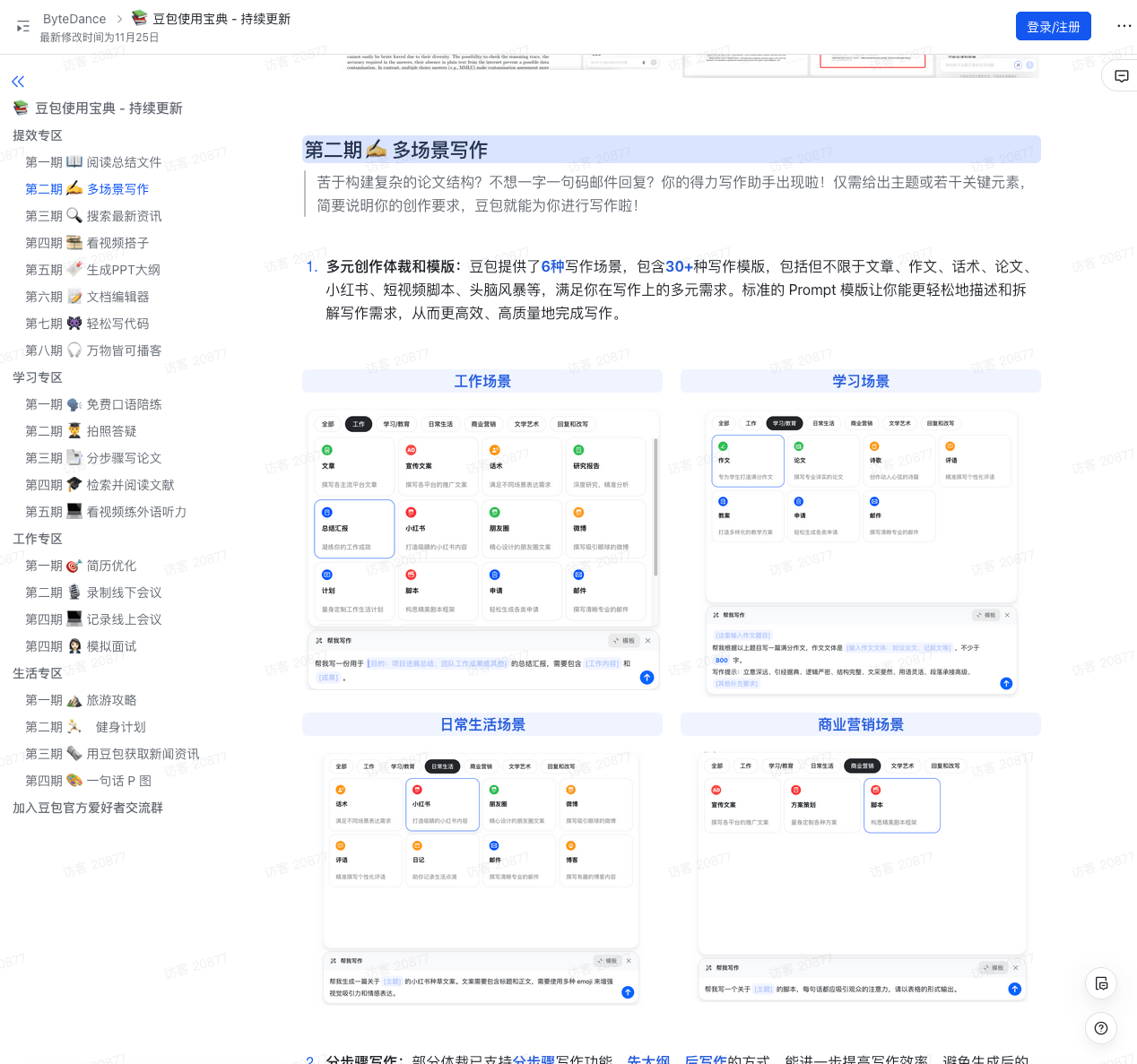Open 第二期 多场景写作 page

pyautogui.click(x=87, y=189)
